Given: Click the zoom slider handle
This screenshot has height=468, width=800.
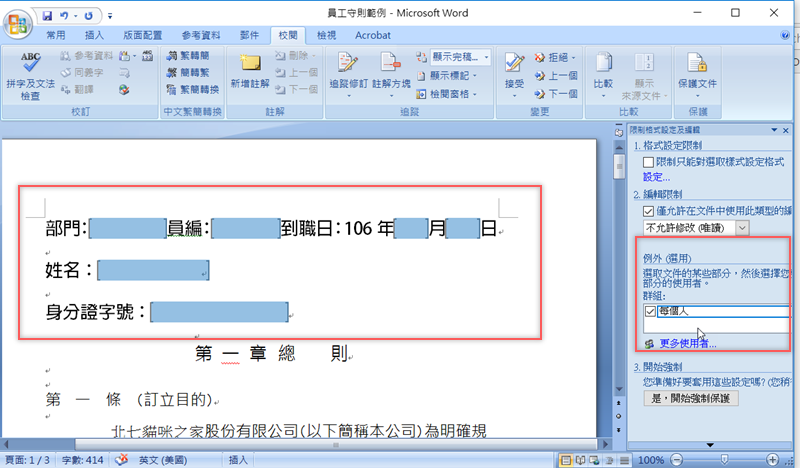Looking at the screenshot, I should tap(724, 460).
